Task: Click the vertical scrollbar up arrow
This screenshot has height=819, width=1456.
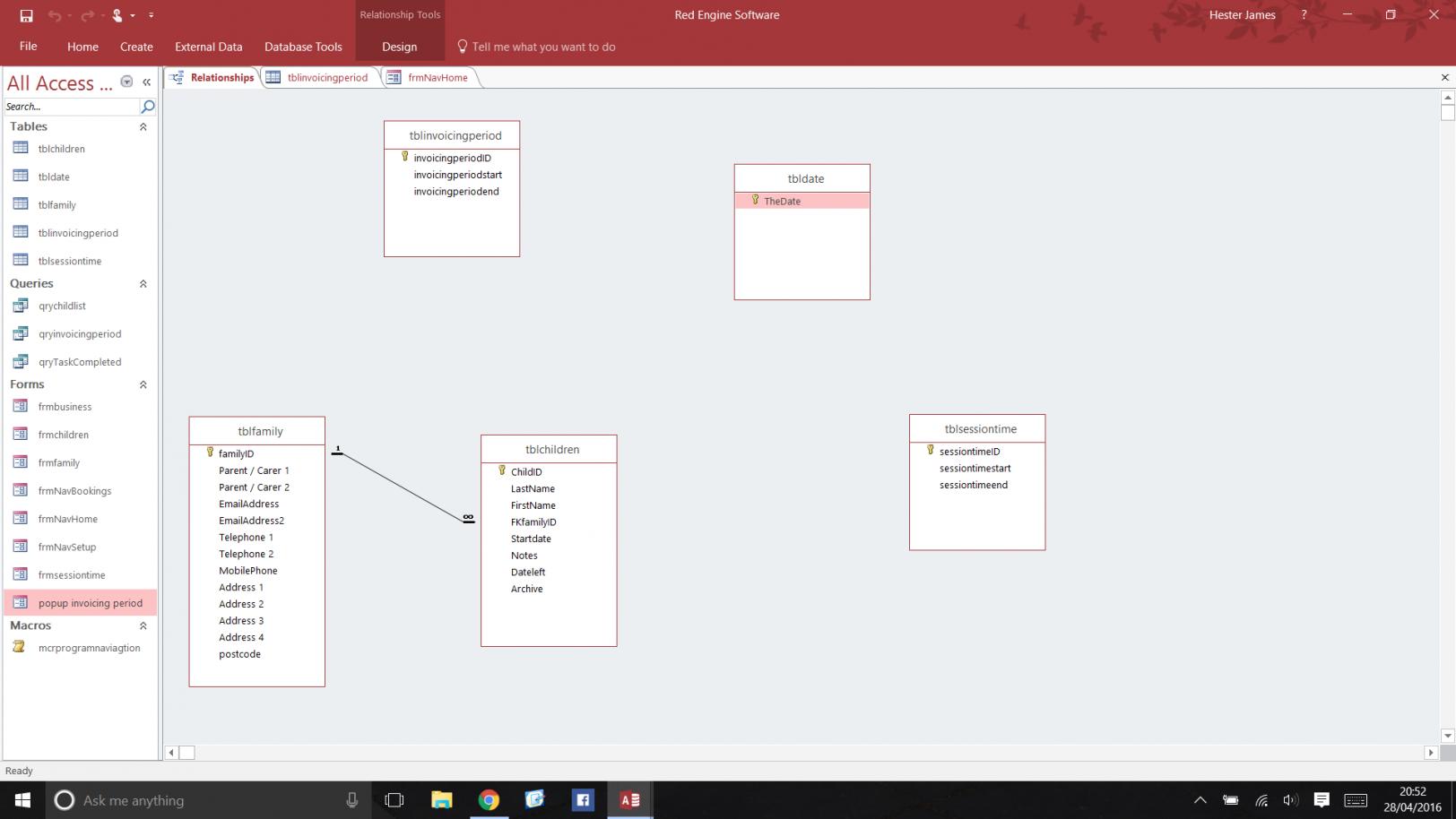Action: tap(1448, 98)
